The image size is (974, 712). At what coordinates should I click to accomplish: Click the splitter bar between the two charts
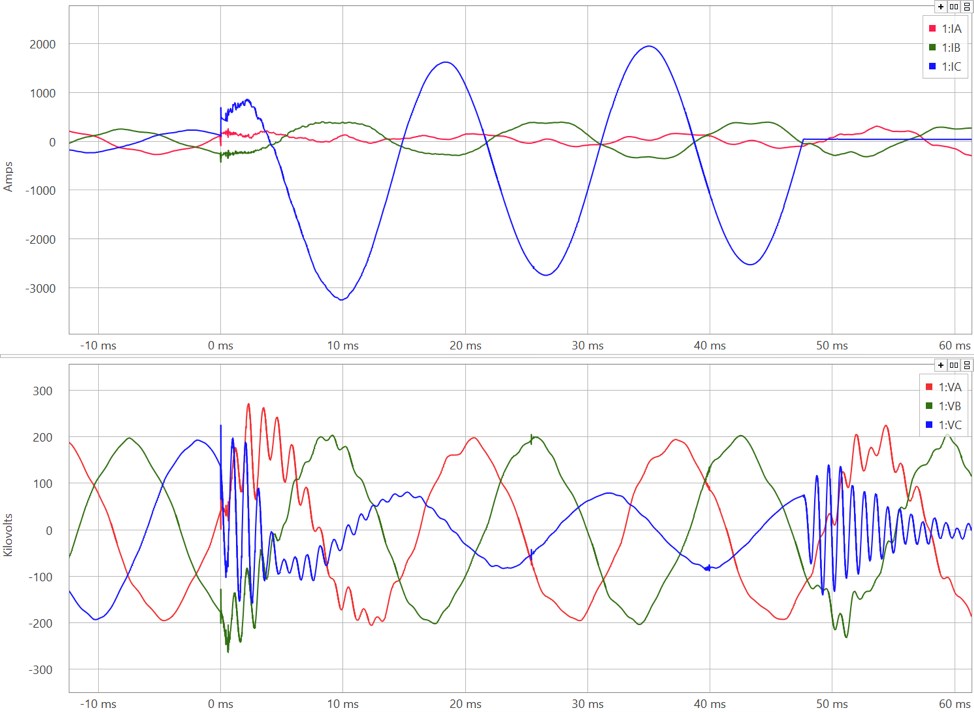(487, 355)
